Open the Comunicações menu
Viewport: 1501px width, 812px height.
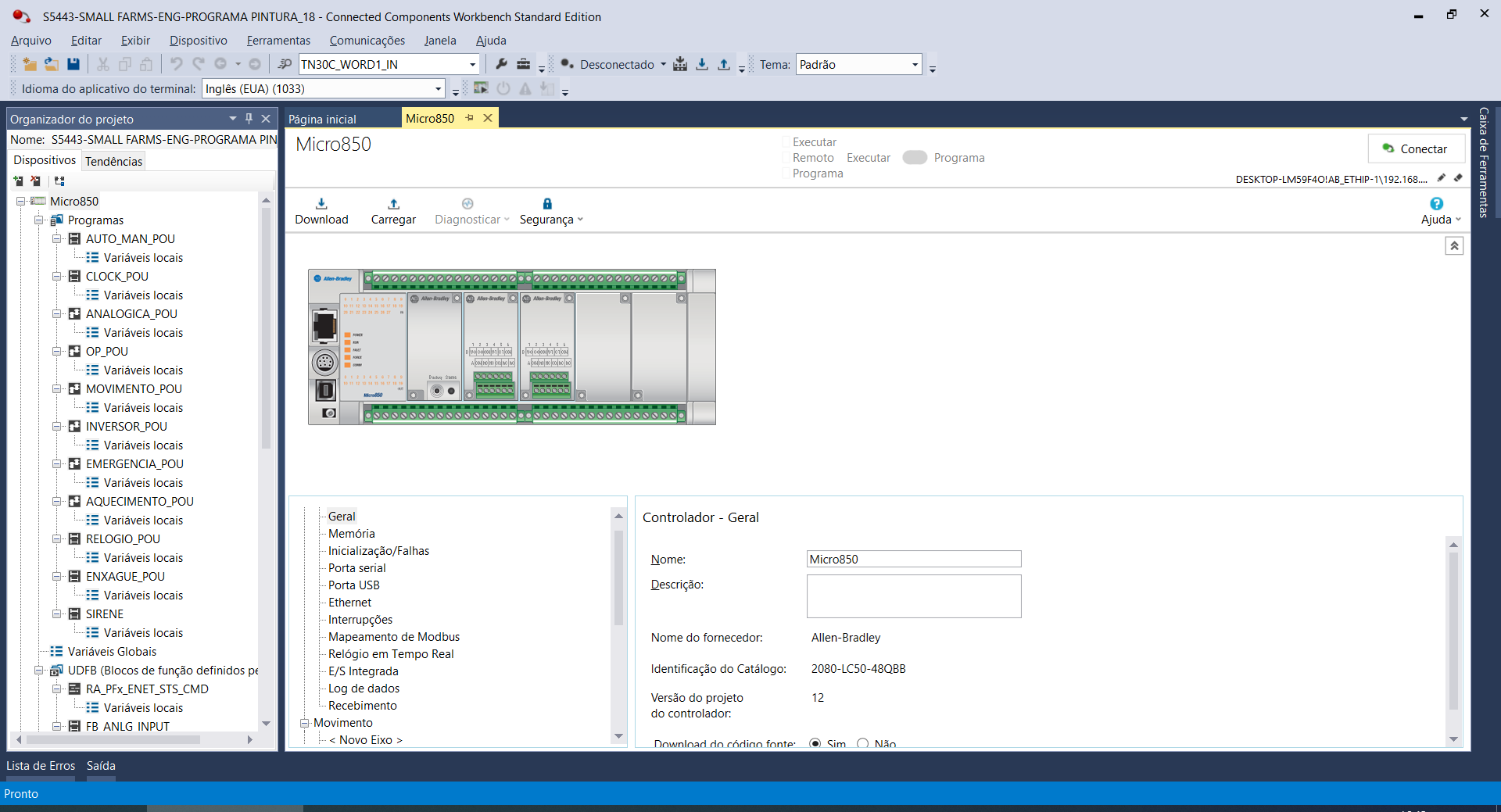coord(367,41)
